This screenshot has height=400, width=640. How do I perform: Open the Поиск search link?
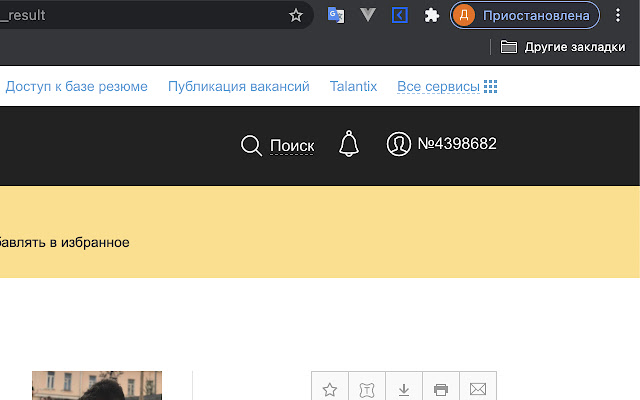(292, 146)
